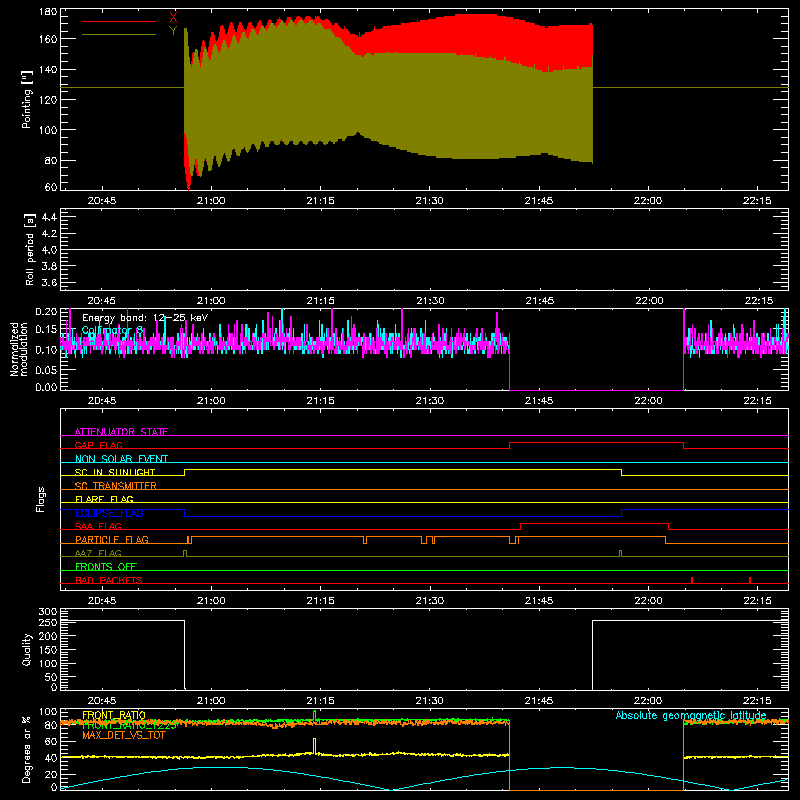Select the FLARE_FLAG label
Screen dimensions: 800x800
pyautogui.click(x=104, y=499)
